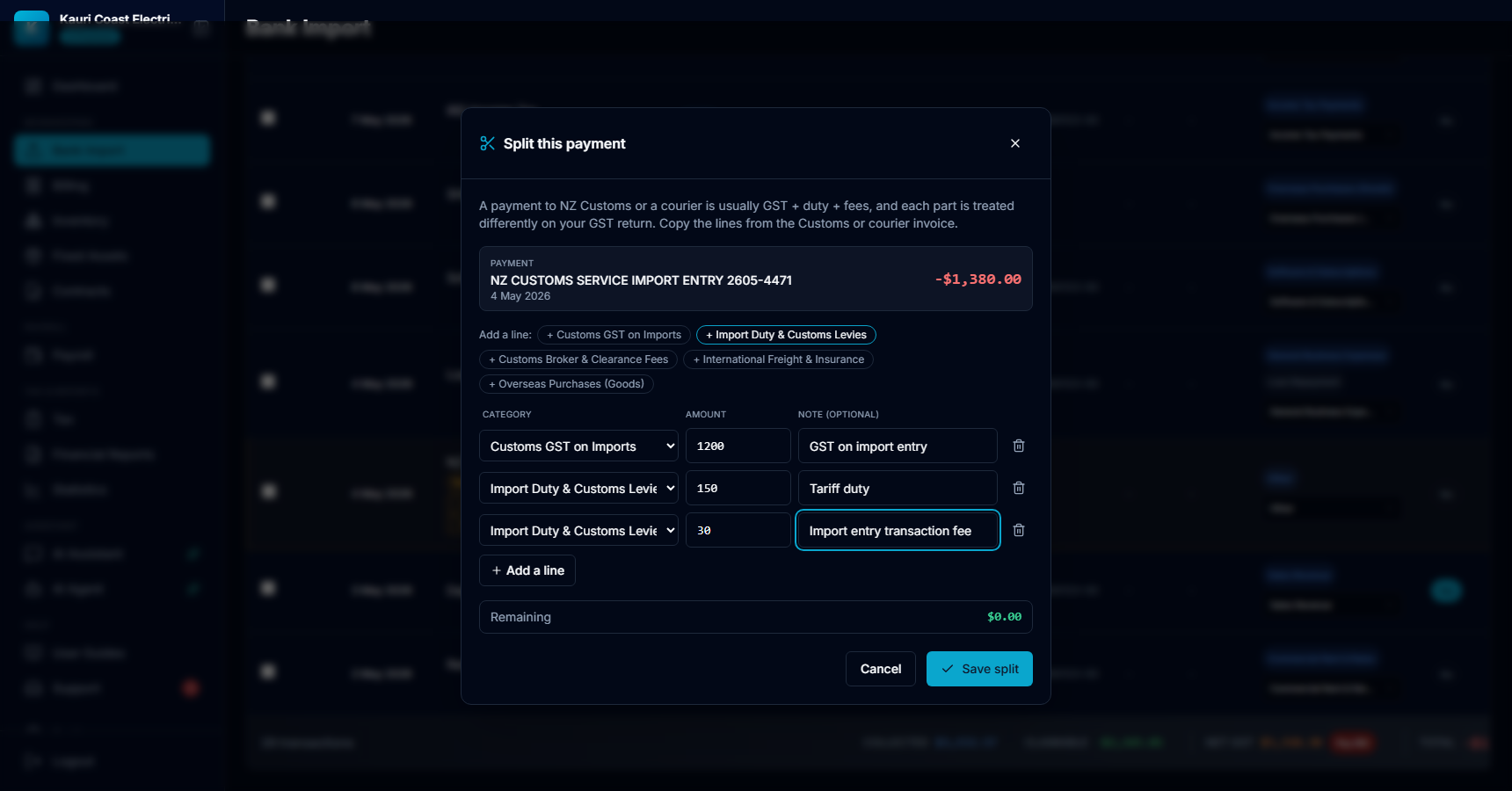Click the 4 May 2026 payment date

pyautogui.click(x=520, y=296)
